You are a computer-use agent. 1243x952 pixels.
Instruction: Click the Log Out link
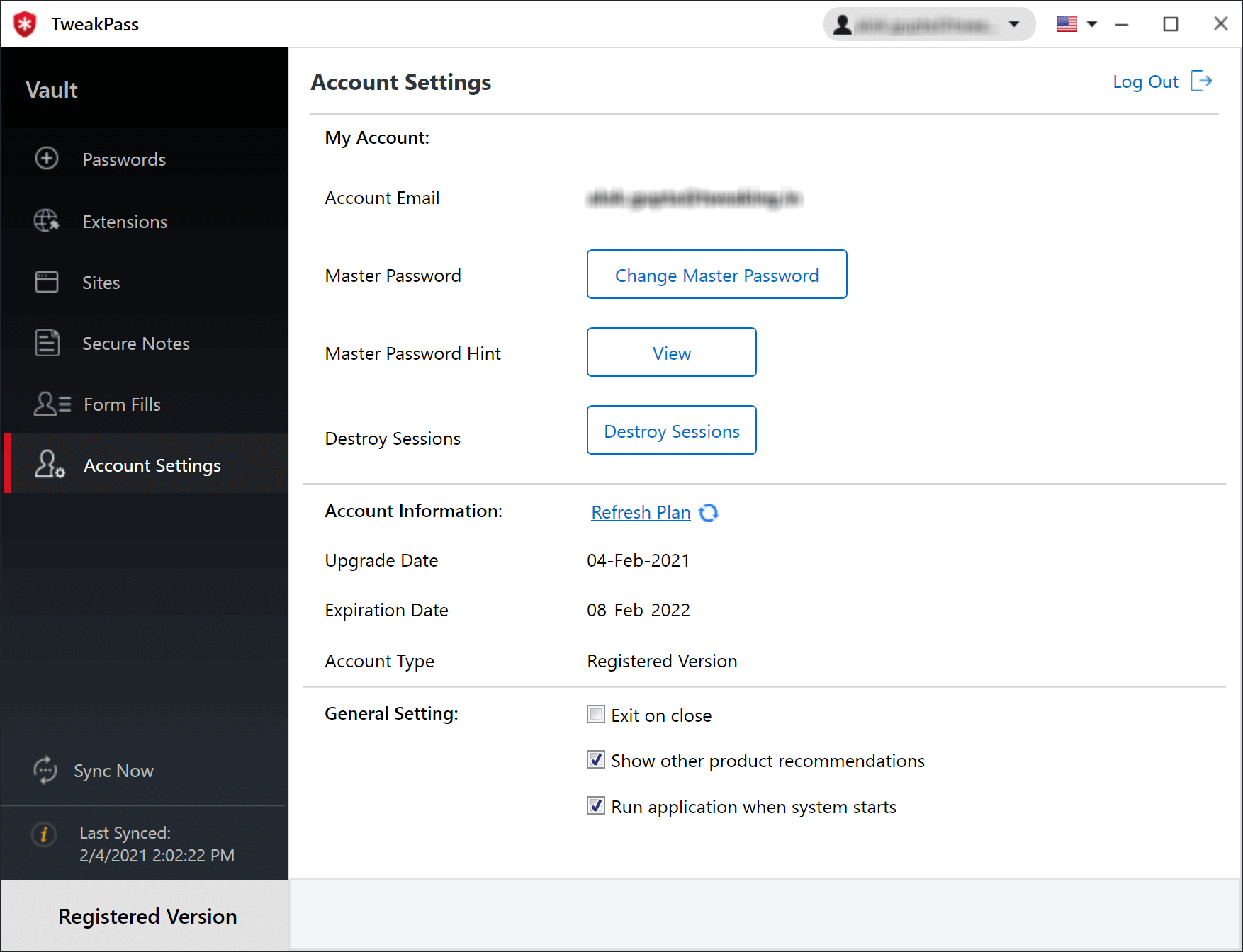coord(1145,81)
